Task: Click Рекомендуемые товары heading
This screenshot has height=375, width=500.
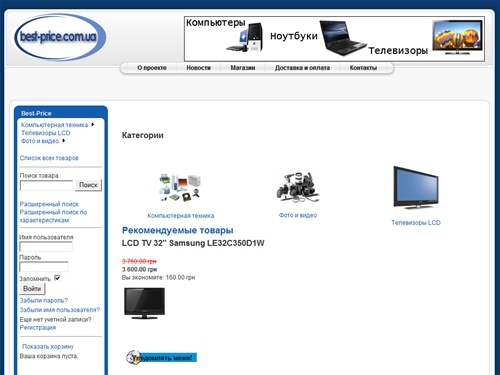Action: pyautogui.click(x=177, y=230)
